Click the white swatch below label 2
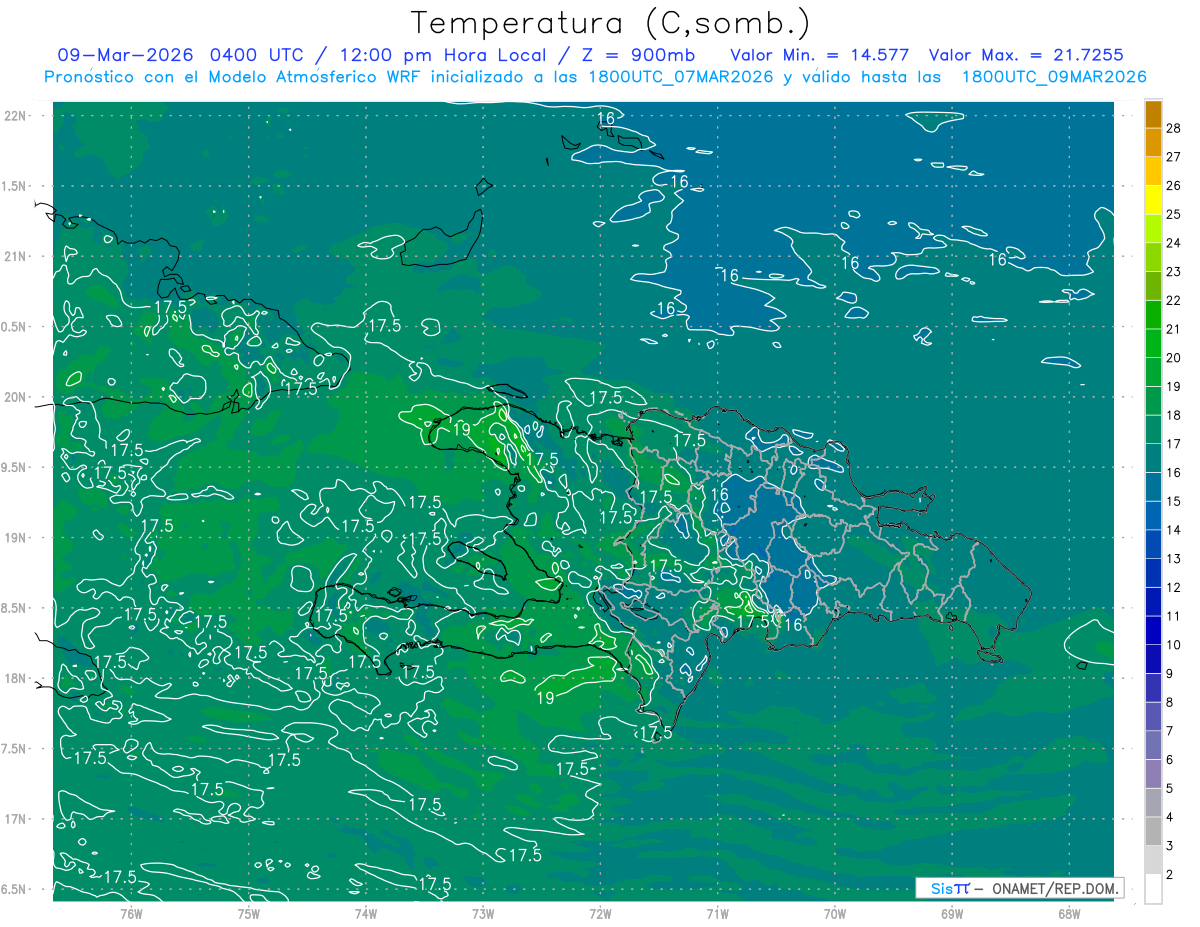The width and height of the screenshot is (1200, 927). 1153,889
